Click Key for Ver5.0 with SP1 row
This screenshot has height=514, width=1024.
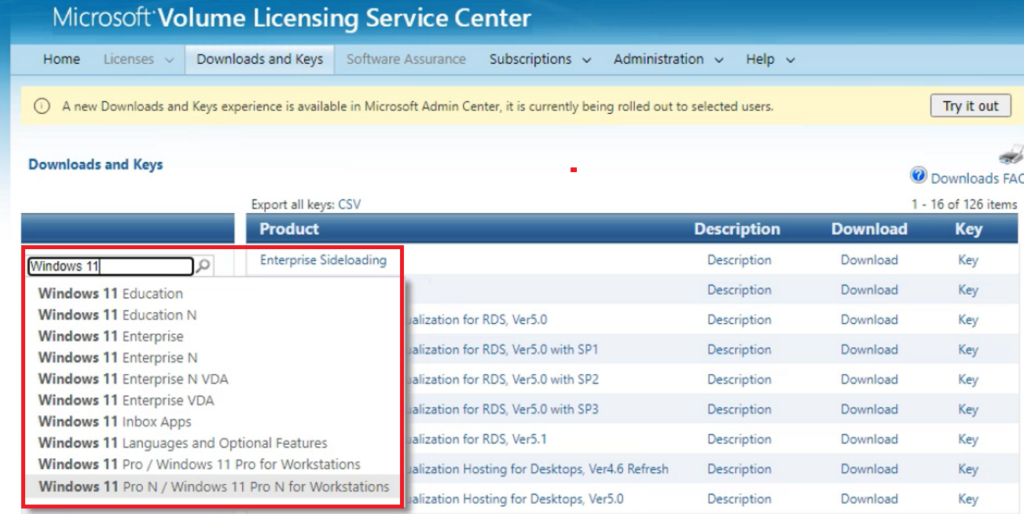[x=968, y=349]
